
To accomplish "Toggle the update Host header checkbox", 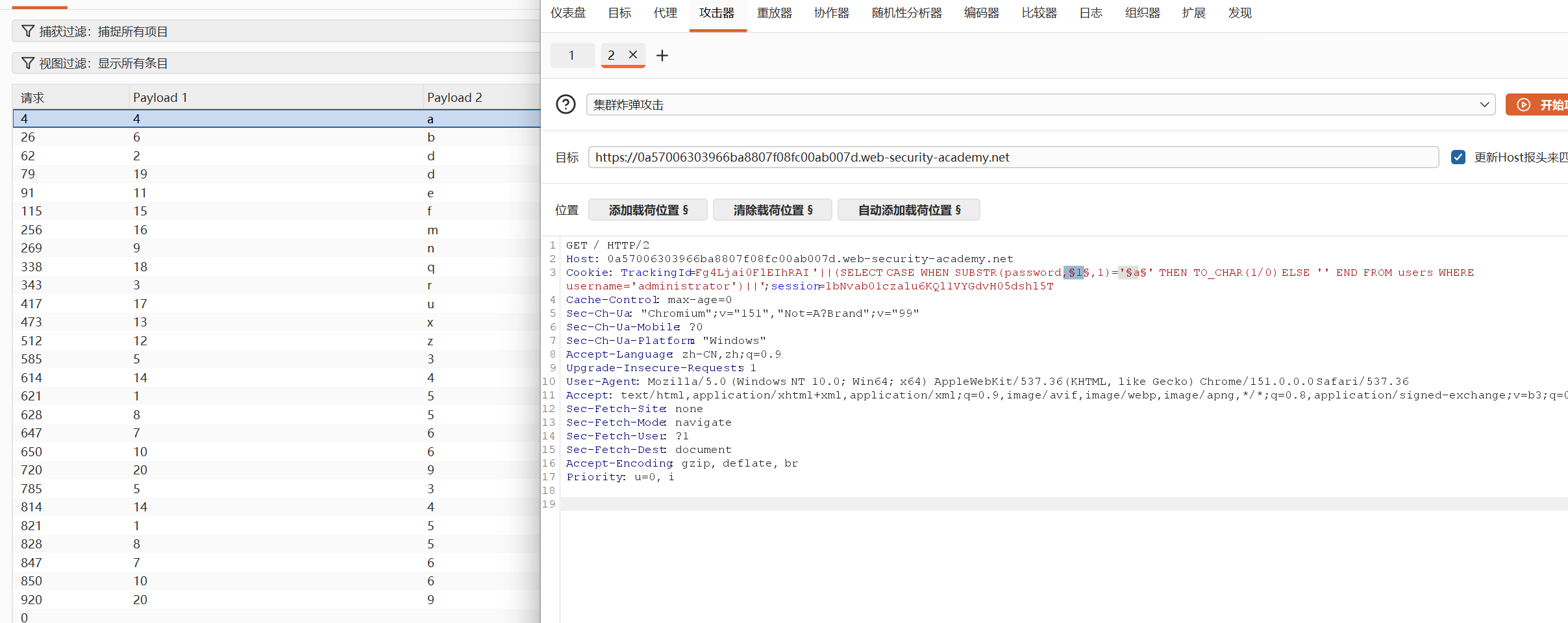I will click(x=1458, y=157).
